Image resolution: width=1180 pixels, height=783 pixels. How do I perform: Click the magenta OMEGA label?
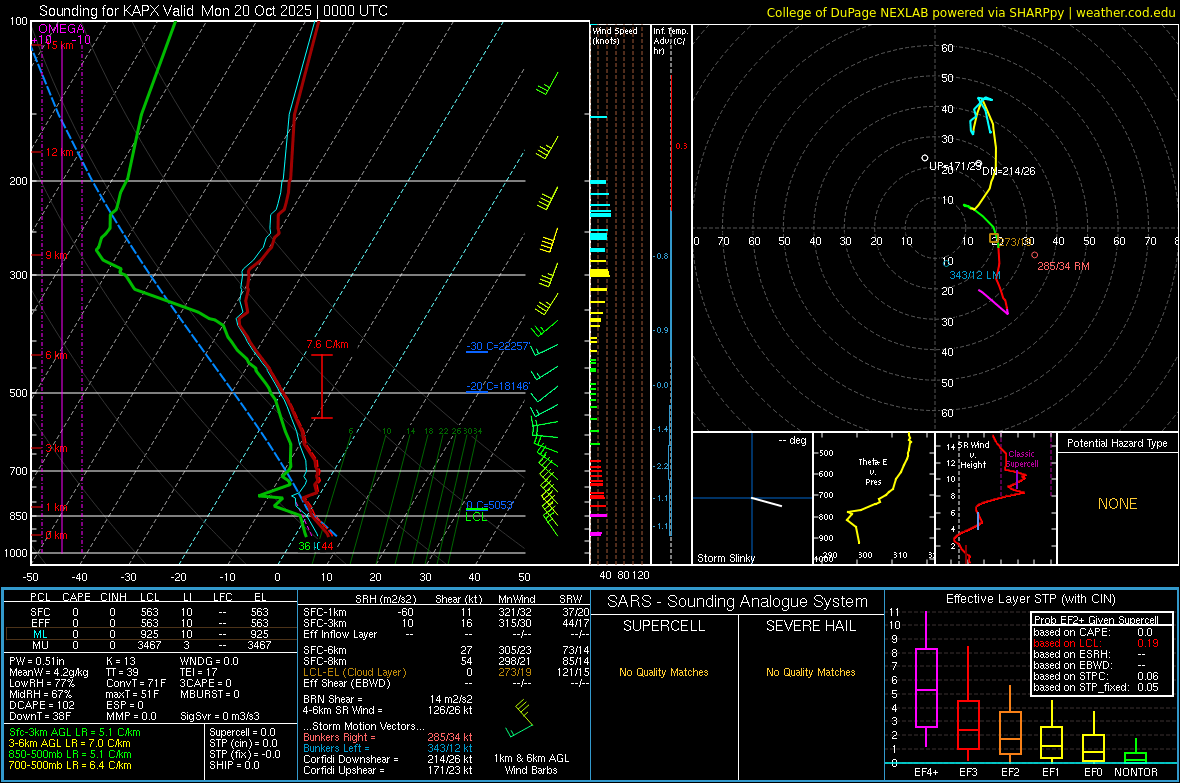tap(62, 29)
